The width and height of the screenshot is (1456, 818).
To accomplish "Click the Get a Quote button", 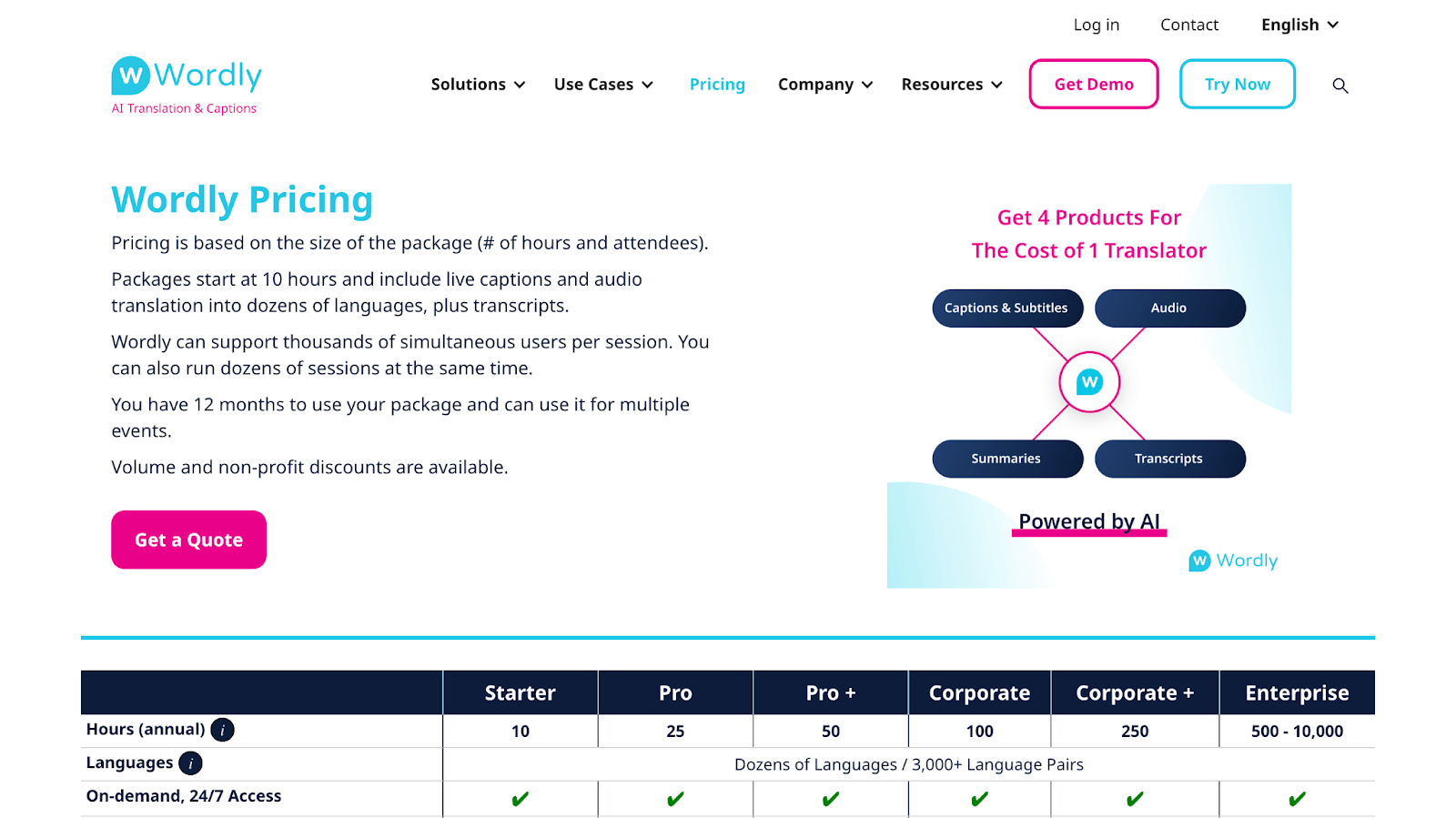I will click(188, 540).
